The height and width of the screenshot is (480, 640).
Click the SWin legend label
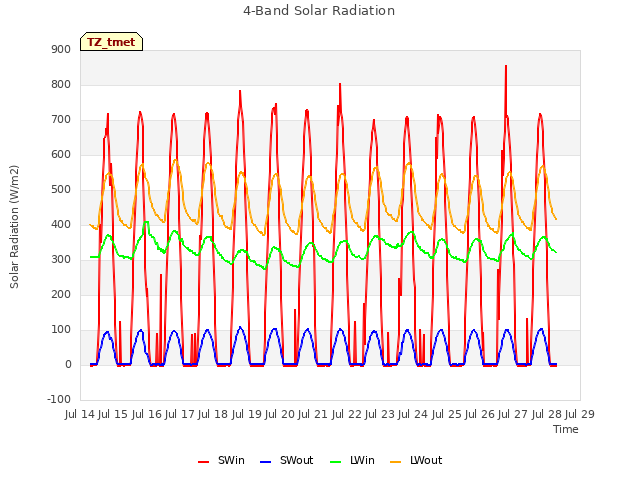click(231, 460)
